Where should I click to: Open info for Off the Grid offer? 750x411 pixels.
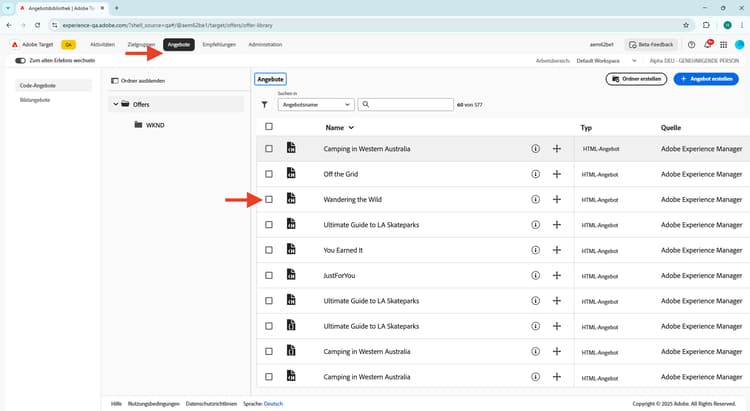pos(535,174)
